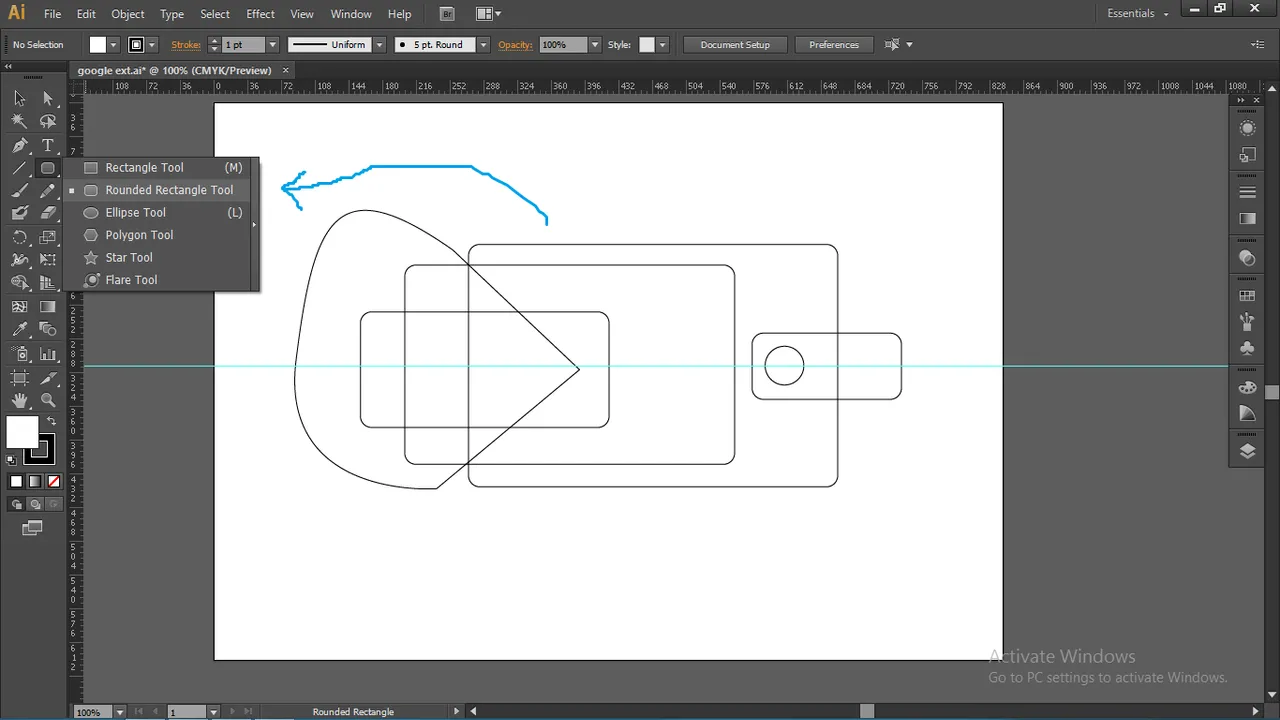Set paint to None
The width and height of the screenshot is (1280, 720).
click(x=54, y=481)
